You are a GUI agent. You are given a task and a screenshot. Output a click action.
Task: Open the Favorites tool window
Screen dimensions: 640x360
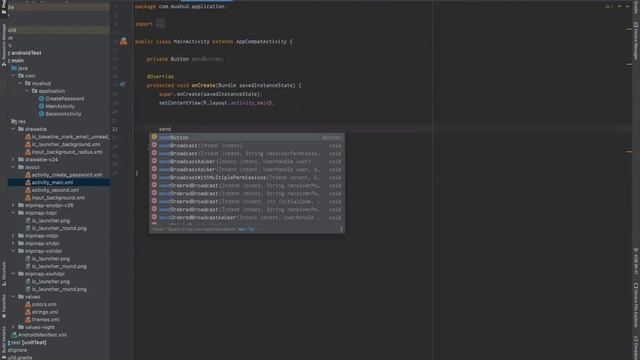pyautogui.click(x=4, y=306)
